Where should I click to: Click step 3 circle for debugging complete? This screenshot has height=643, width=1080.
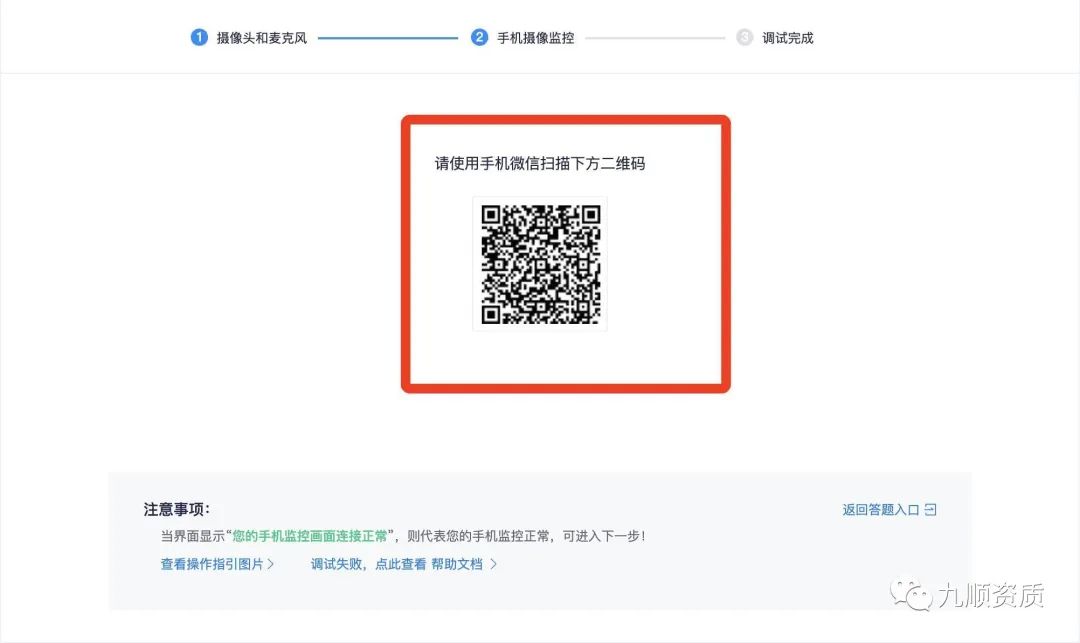click(x=745, y=37)
